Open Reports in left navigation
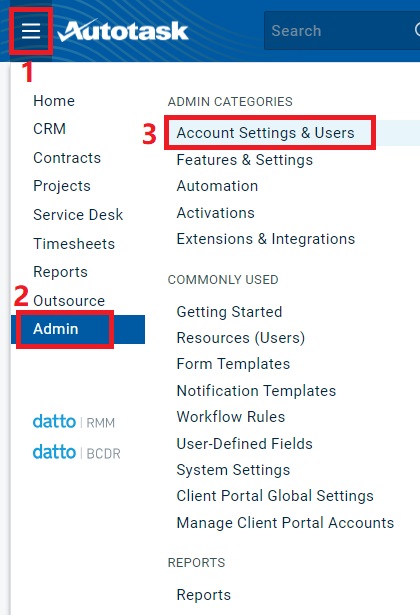 [60, 272]
